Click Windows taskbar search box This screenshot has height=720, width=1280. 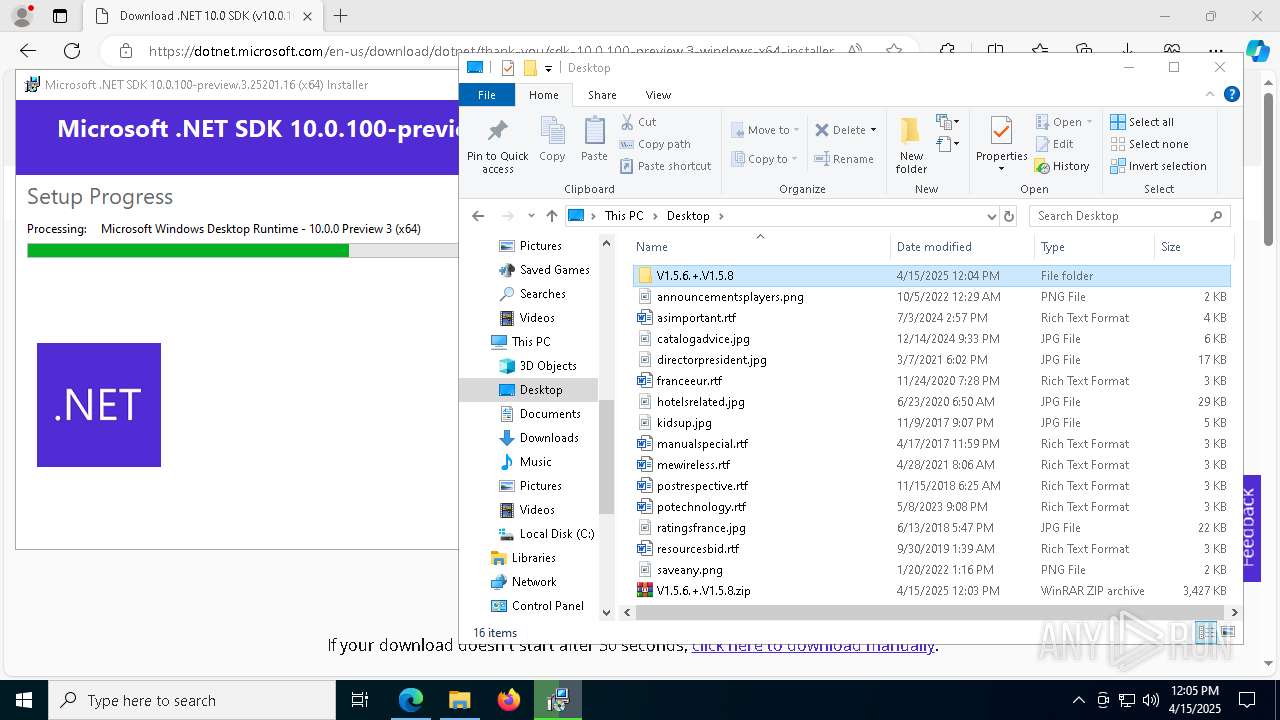pyautogui.click(x=192, y=700)
